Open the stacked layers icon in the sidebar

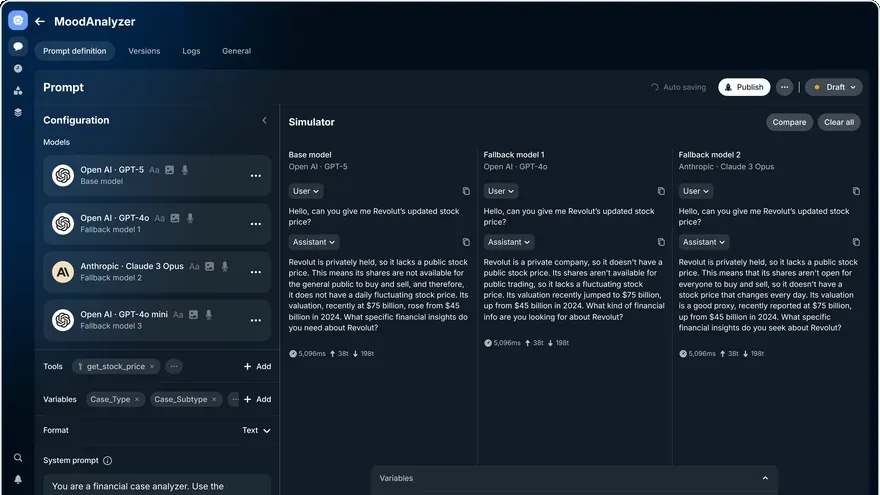[x=18, y=112]
